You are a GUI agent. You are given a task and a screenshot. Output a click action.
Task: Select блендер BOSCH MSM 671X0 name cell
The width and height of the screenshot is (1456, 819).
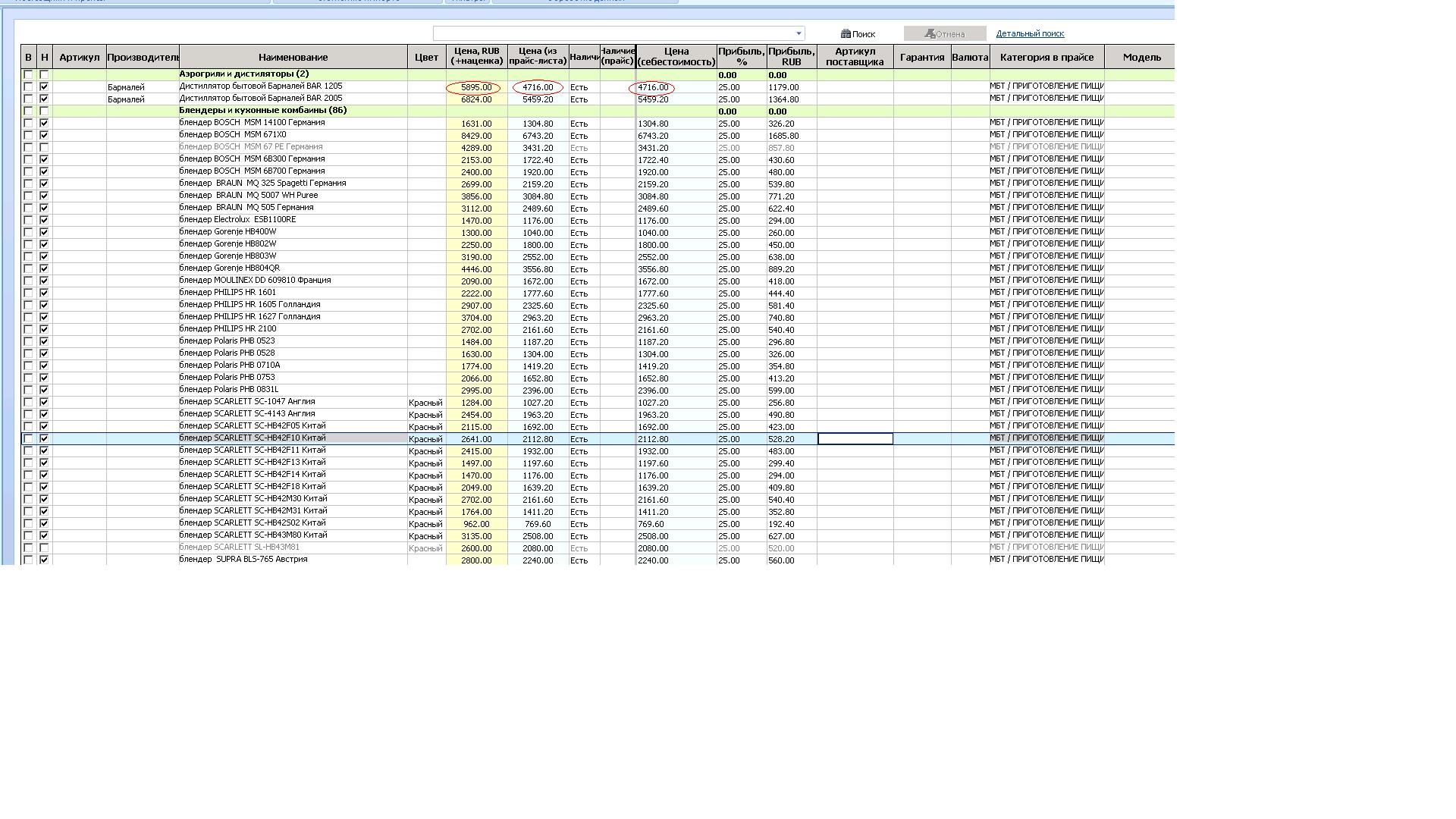point(293,135)
